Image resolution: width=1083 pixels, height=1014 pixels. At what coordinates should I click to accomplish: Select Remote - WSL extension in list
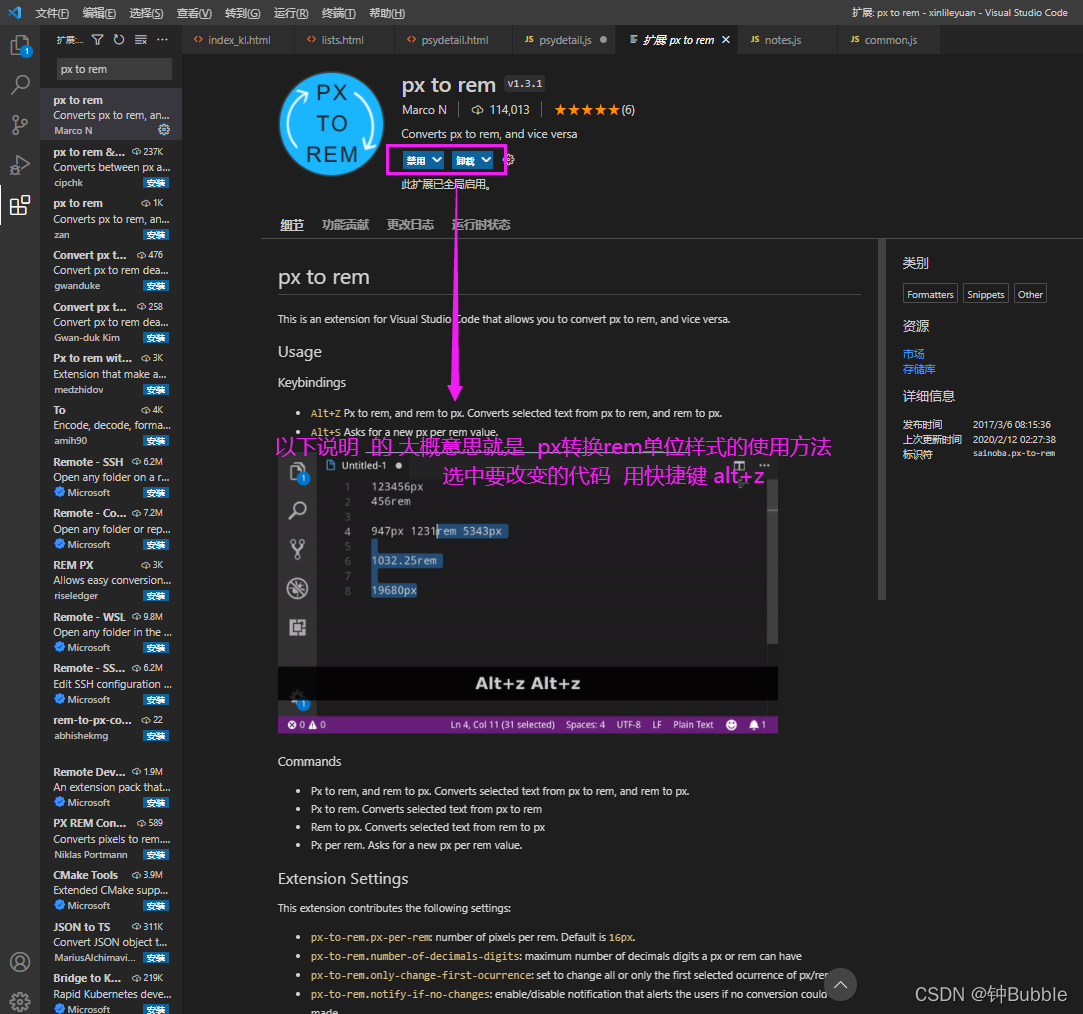(111, 632)
